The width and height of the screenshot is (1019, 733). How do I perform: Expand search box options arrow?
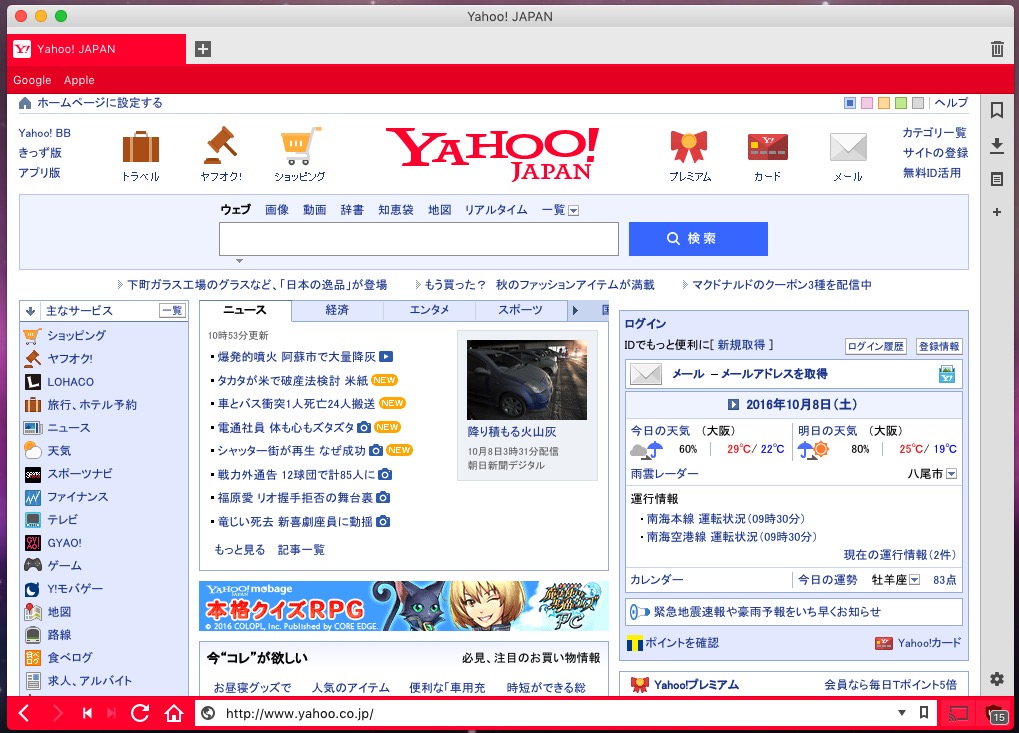click(x=239, y=261)
